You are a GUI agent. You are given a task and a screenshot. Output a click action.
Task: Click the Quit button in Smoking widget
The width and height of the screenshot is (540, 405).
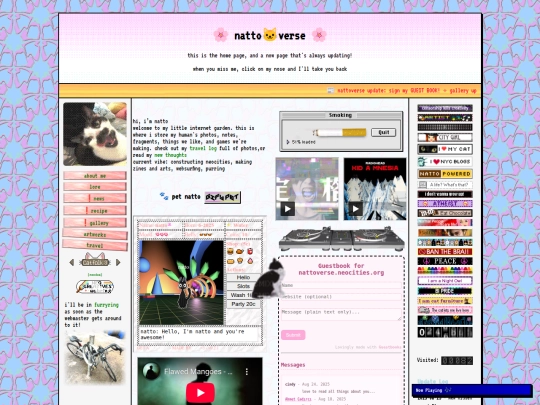pyautogui.click(x=383, y=133)
